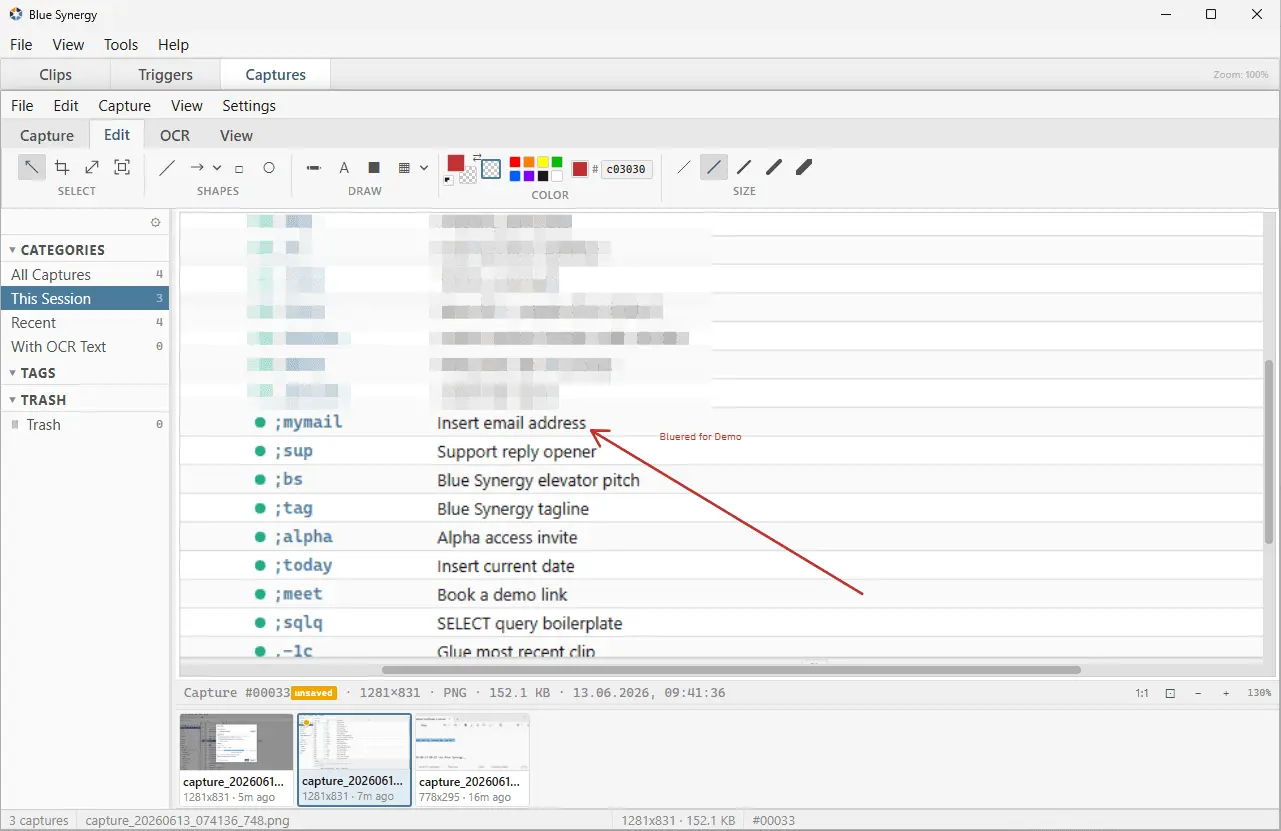Viewport: 1281px width, 831px height.
Task: Choose the thinnest line size
Action: pyautogui.click(x=684, y=168)
